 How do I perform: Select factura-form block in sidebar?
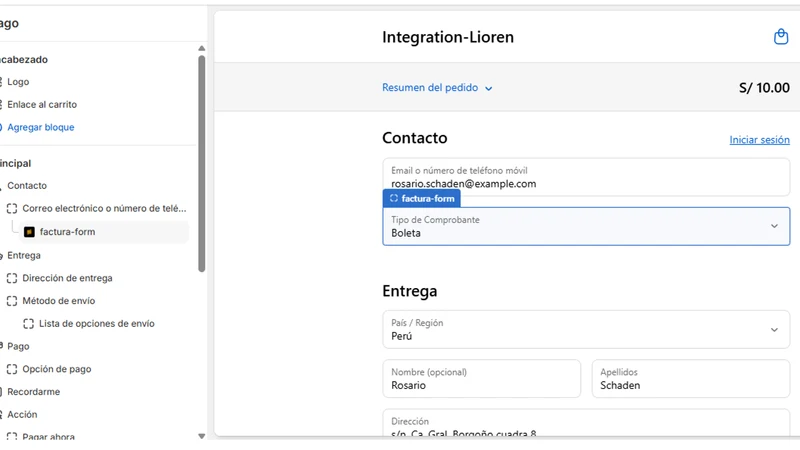pyautogui.click(x=104, y=232)
